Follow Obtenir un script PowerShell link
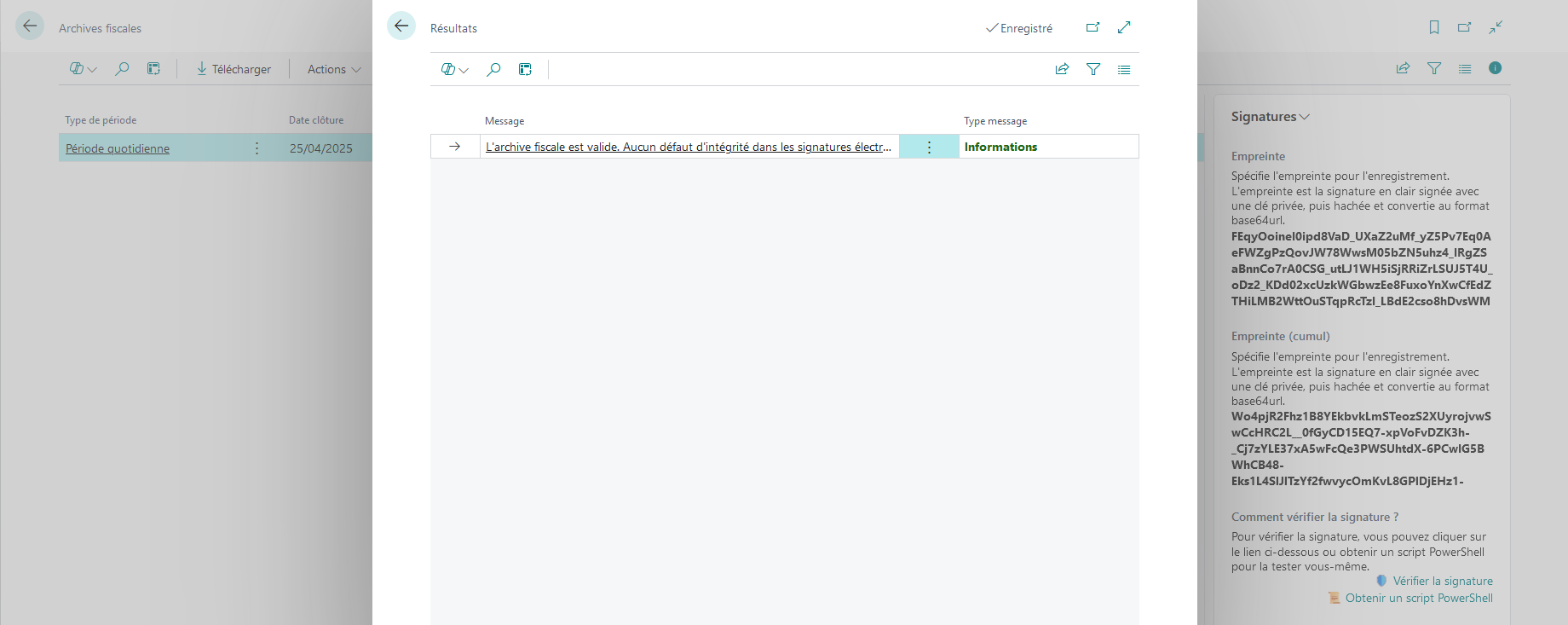This screenshot has height=625, width=1568. pos(1419,598)
